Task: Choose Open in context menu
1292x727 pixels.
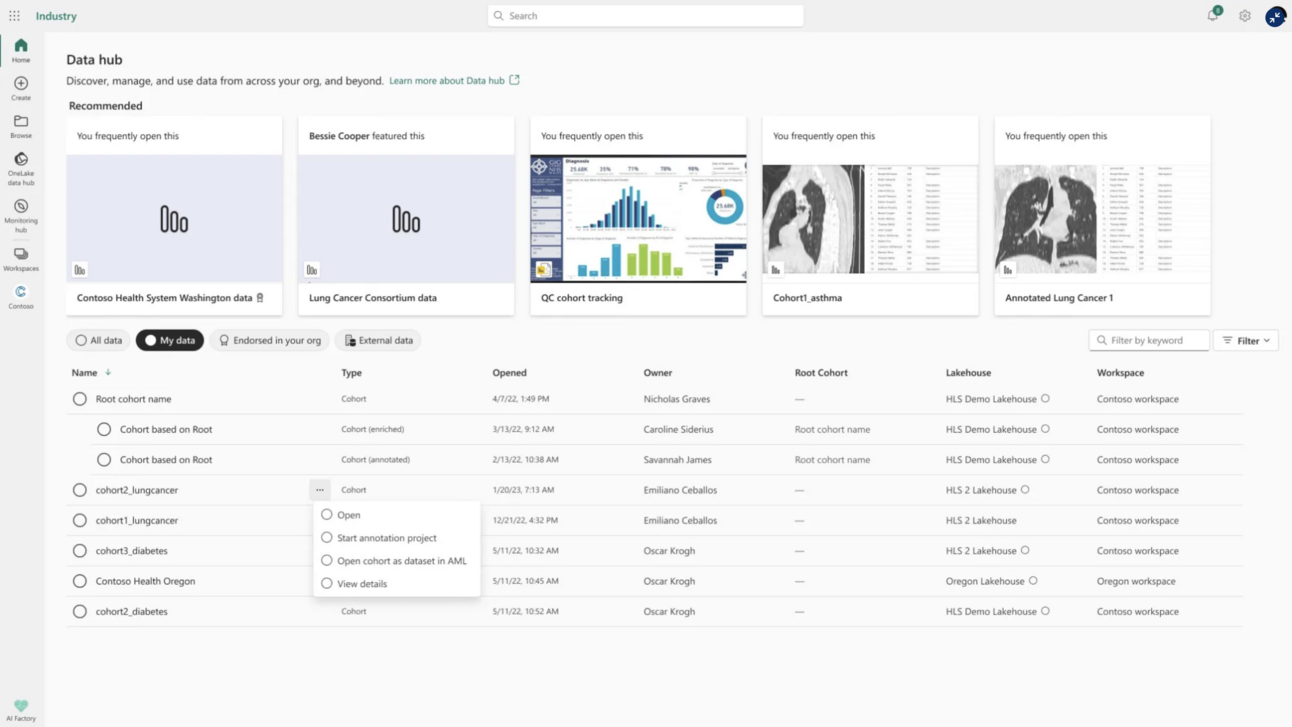Action: tap(396, 515)
